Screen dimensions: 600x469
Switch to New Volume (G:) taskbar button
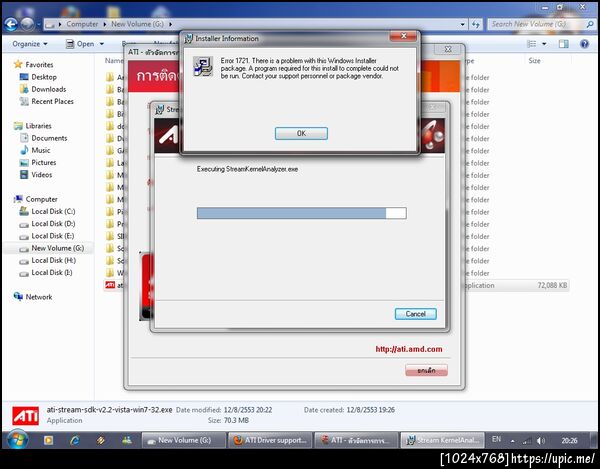pyautogui.click(x=184, y=440)
